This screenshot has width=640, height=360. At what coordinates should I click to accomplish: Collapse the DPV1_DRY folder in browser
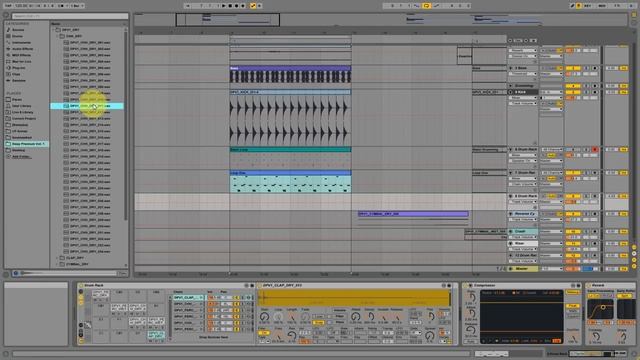click(53, 30)
